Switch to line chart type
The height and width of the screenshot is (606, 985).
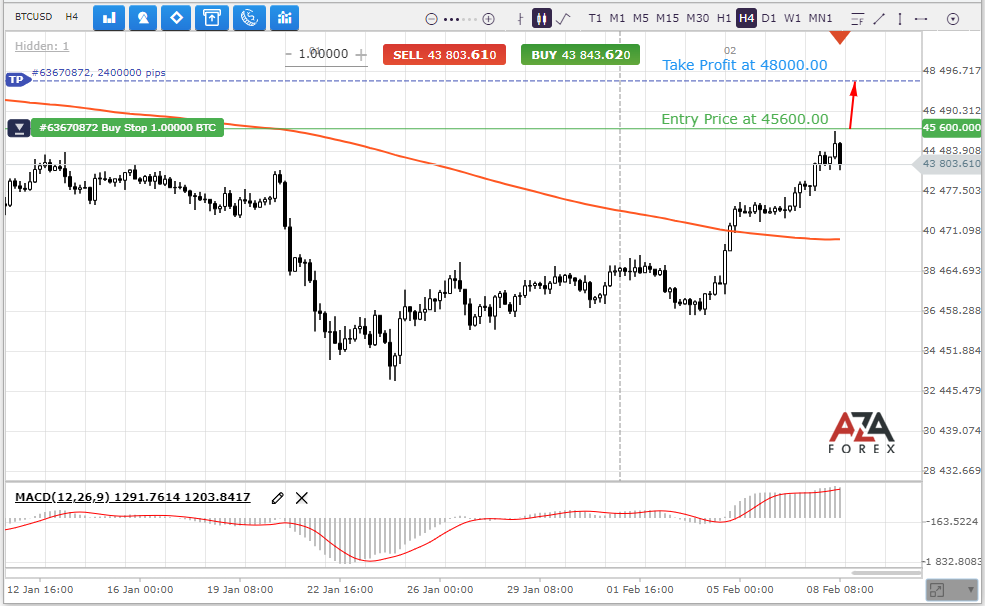(563, 18)
